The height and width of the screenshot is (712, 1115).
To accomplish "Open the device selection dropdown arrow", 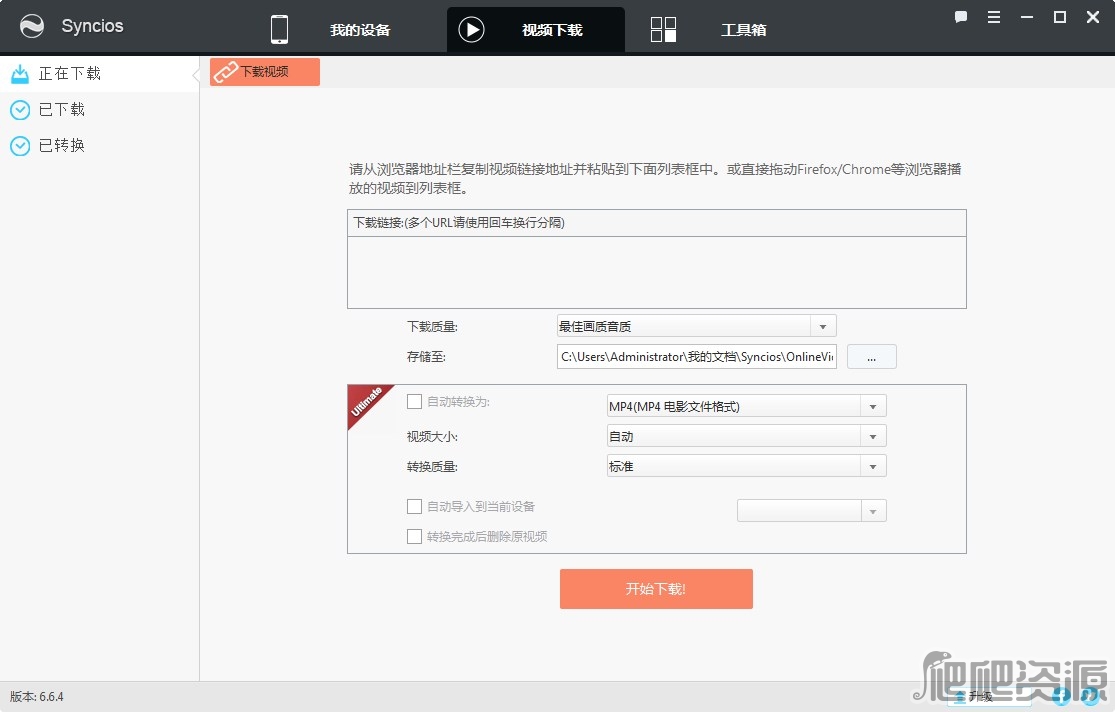I will (873, 511).
